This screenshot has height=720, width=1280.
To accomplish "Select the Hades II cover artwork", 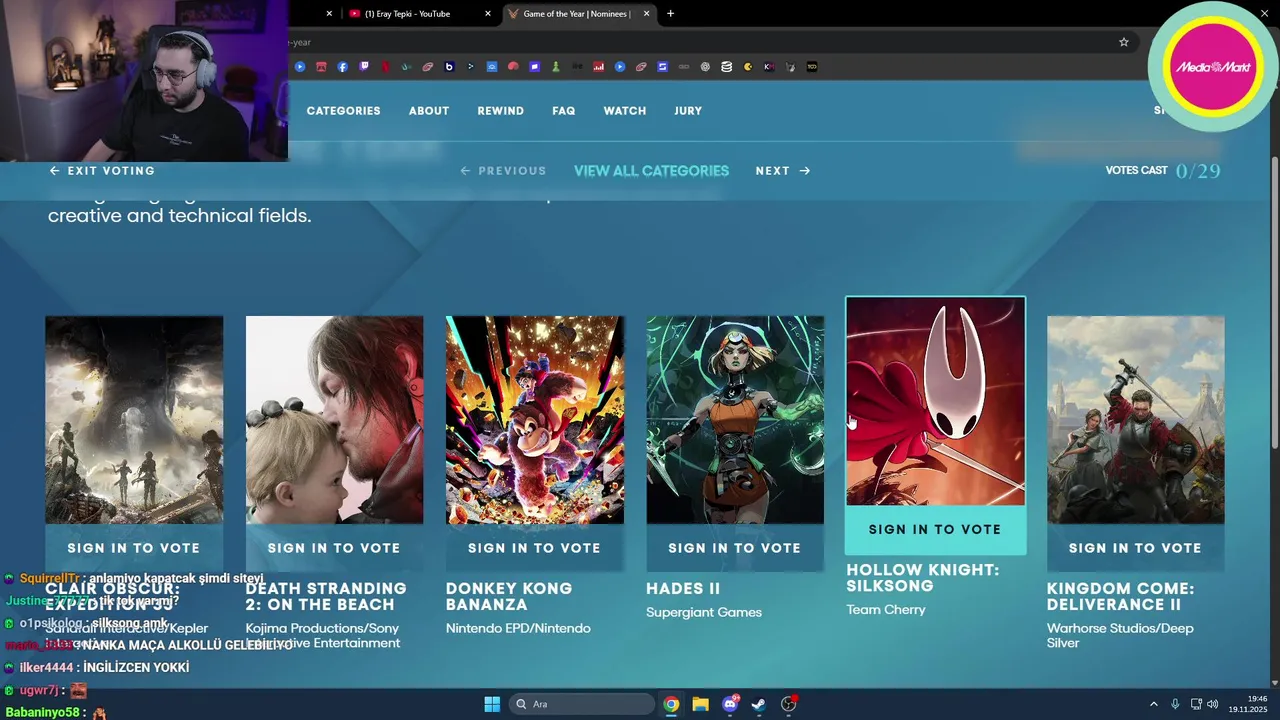I will pyautogui.click(x=735, y=420).
